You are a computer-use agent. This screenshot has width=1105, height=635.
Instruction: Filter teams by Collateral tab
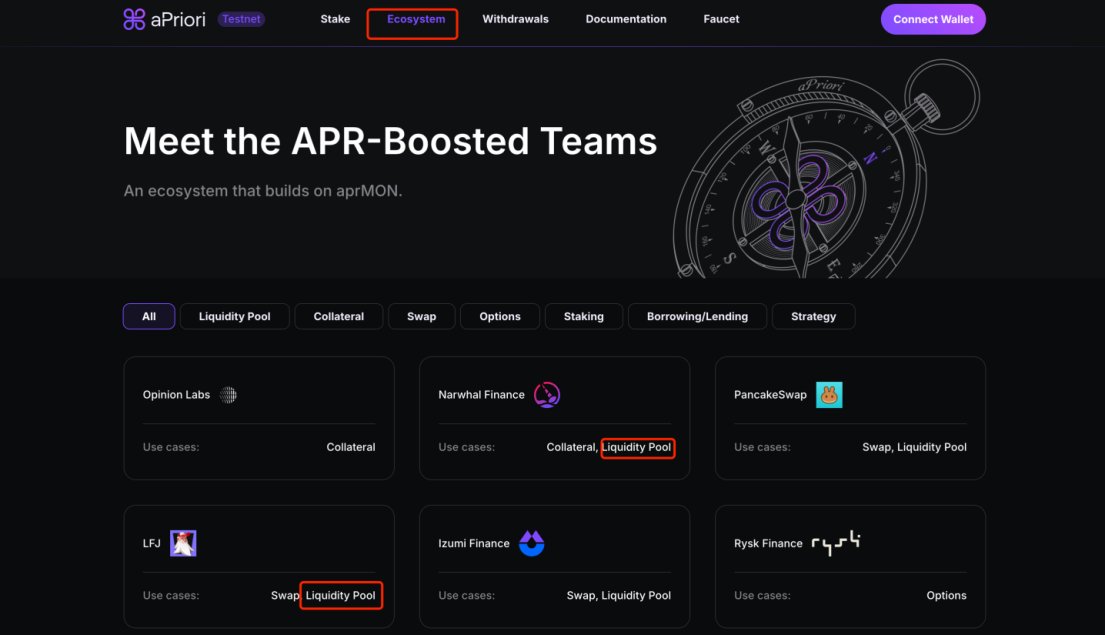[x=339, y=316]
